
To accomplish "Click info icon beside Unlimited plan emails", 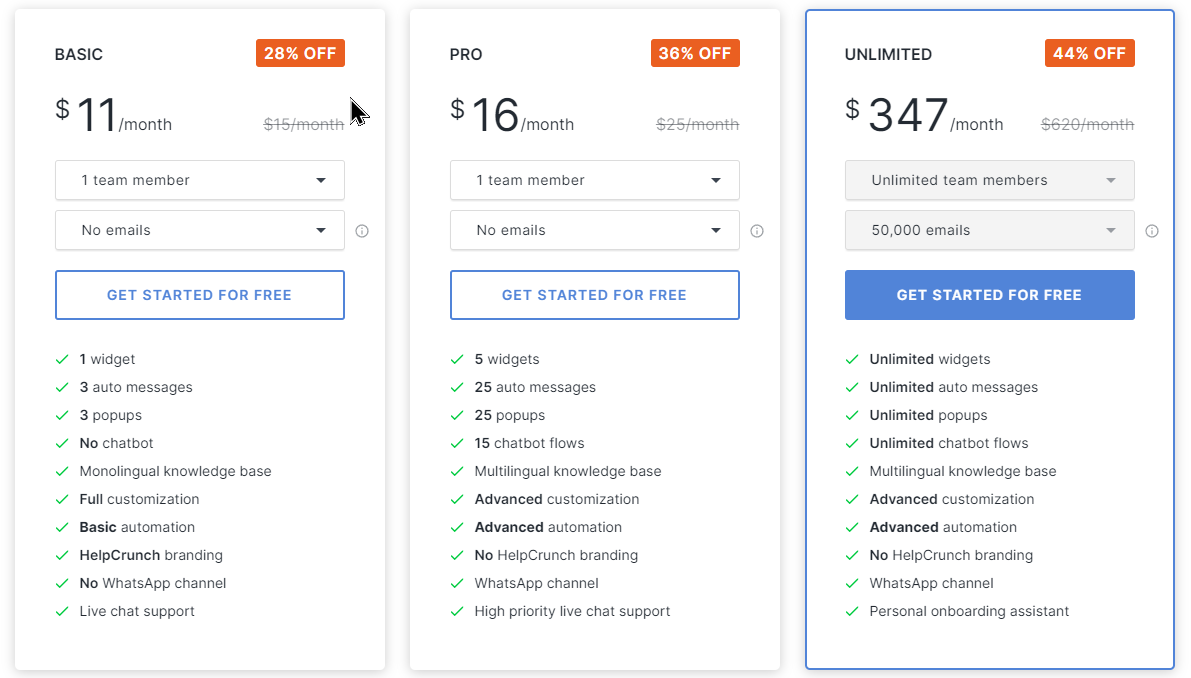I will pyautogui.click(x=1152, y=231).
